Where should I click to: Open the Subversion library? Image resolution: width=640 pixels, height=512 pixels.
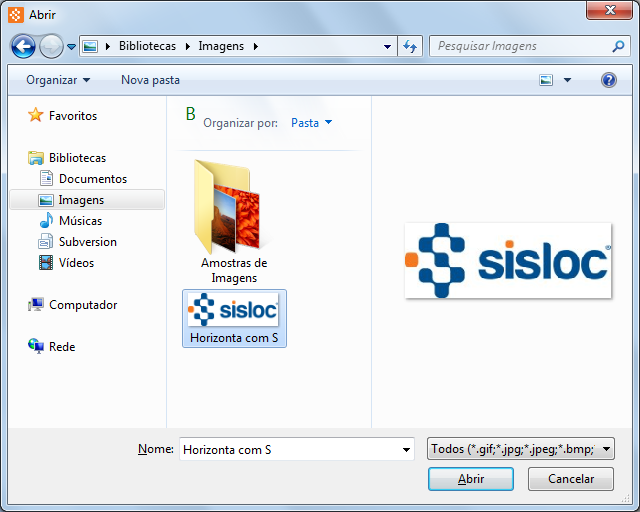coord(88,242)
